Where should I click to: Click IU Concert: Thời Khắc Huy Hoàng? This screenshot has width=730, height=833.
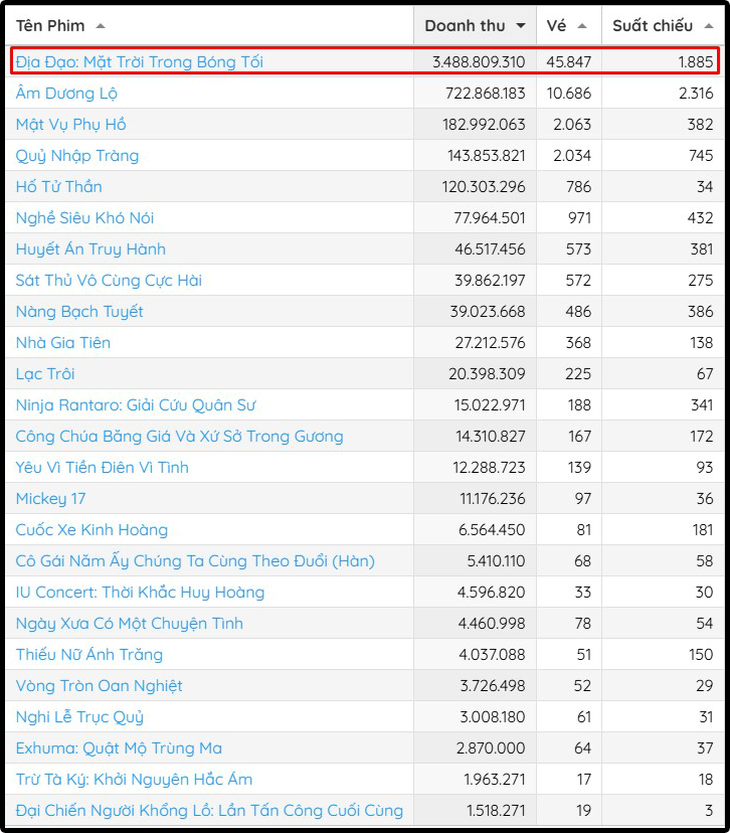coord(140,592)
